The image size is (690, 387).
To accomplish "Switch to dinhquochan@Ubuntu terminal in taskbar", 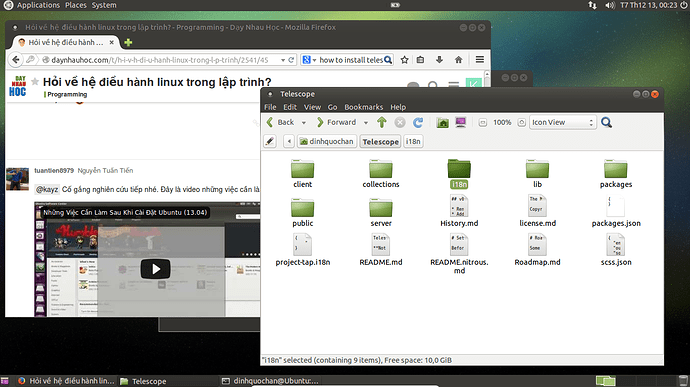I will [x=270, y=381].
